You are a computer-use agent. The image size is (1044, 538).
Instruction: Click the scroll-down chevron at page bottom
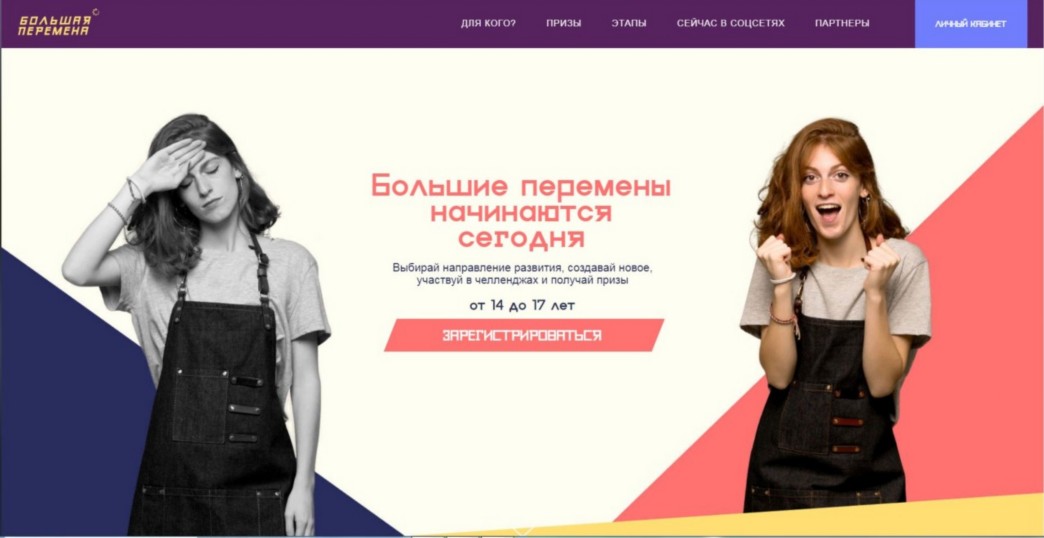tap(523, 532)
